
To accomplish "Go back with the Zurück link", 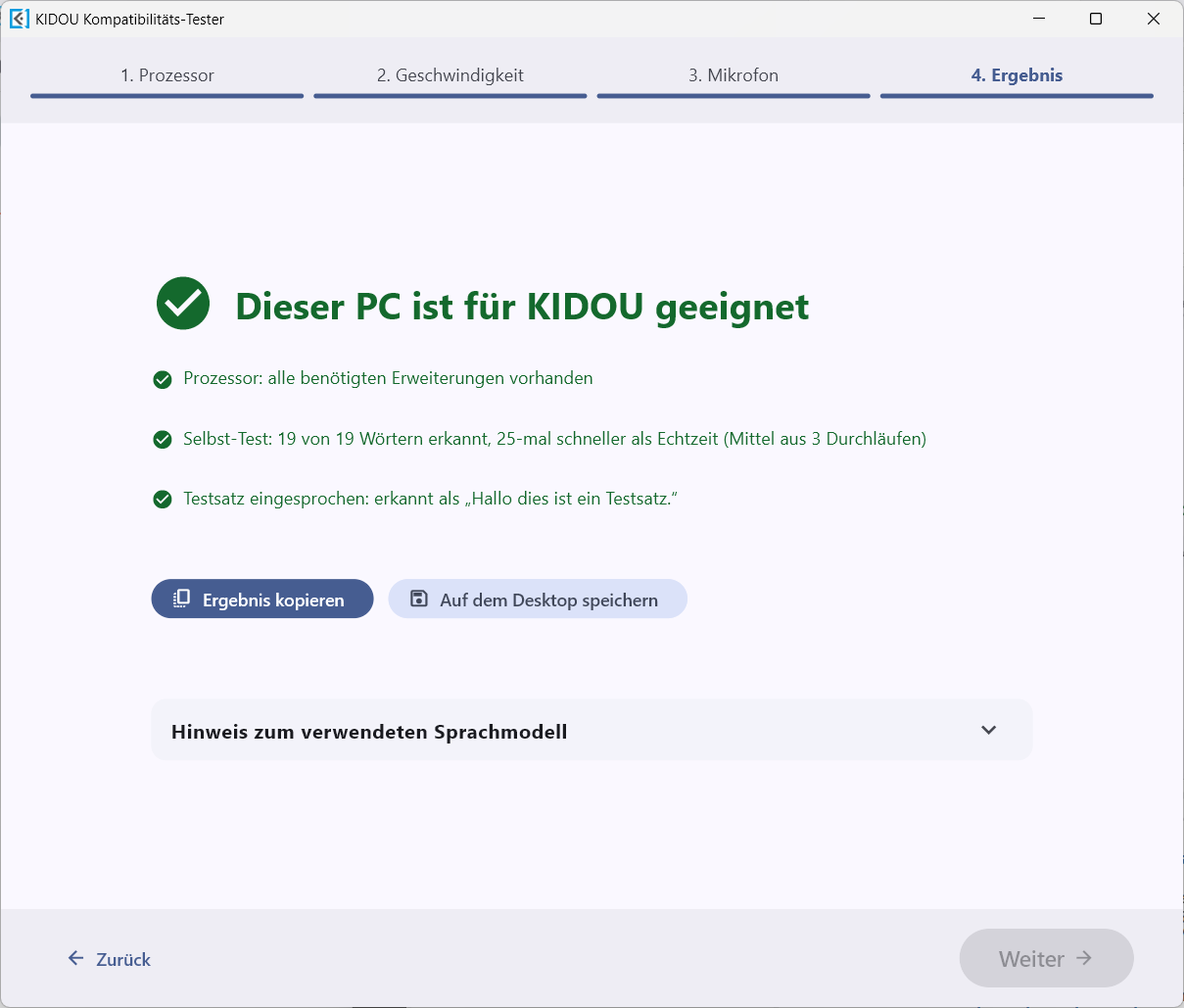I will [109, 959].
